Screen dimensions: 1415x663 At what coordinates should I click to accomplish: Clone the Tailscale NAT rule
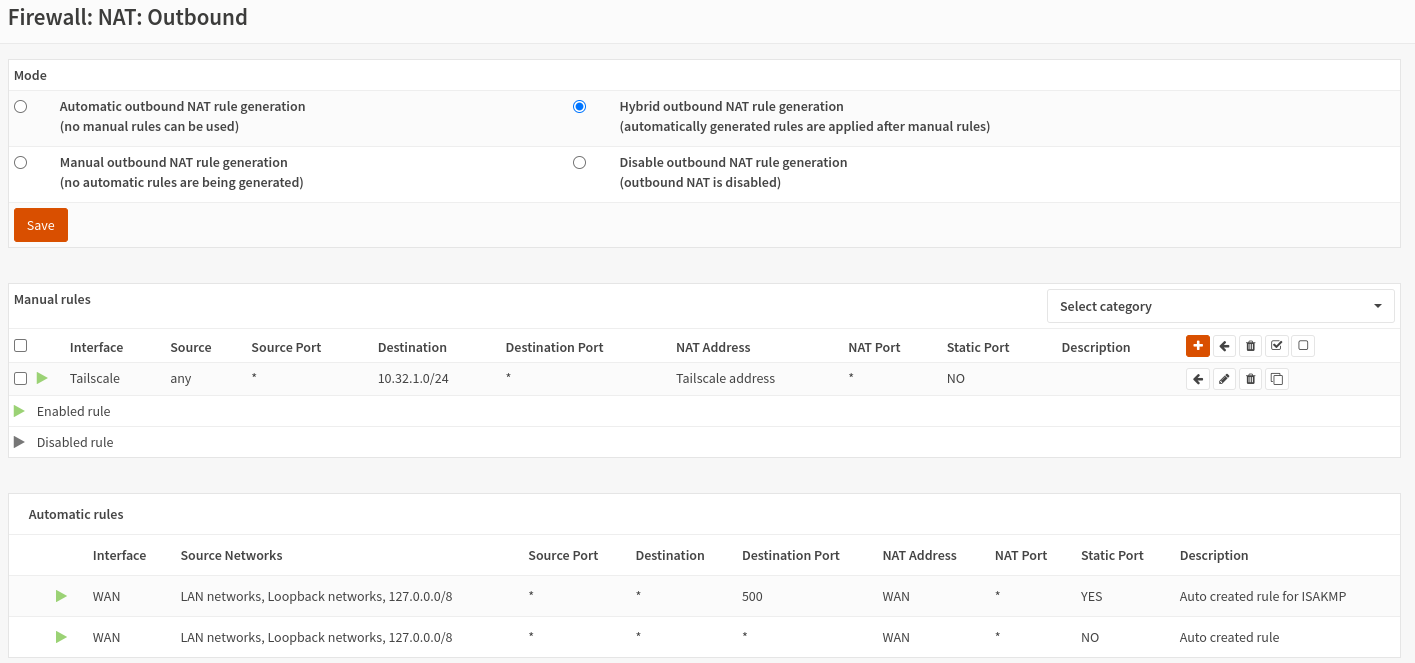pyautogui.click(x=1276, y=379)
